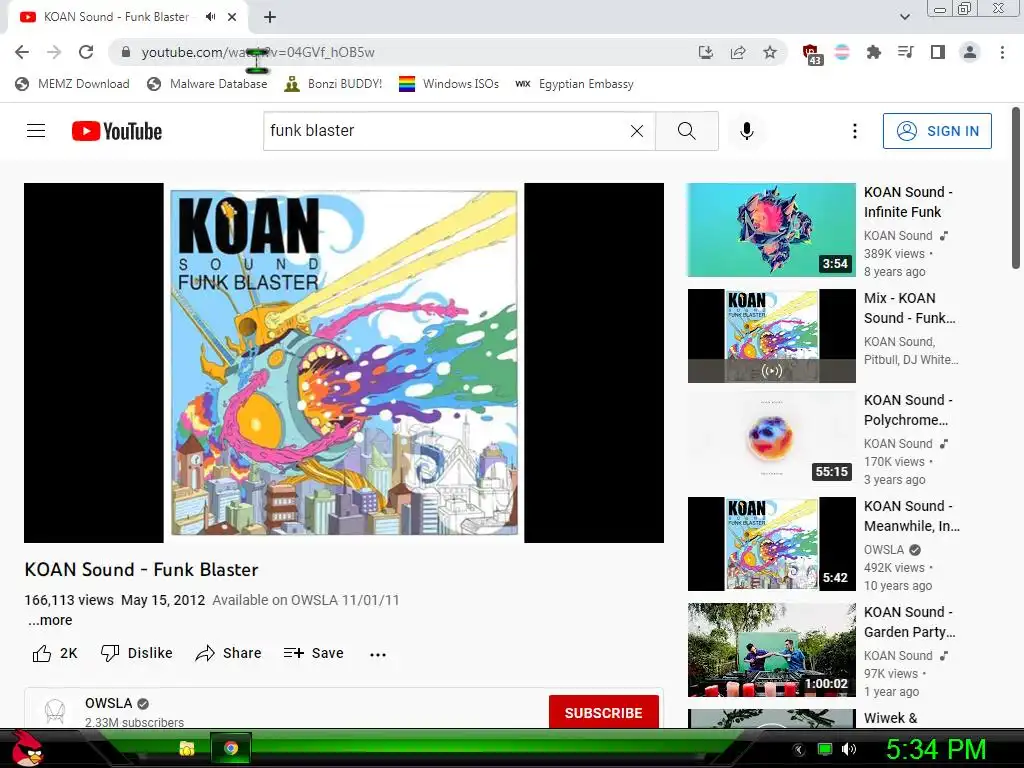This screenshot has height=768, width=1024.
Task: Go back with the browser back arrow
Action: click(x=22, y=52)
